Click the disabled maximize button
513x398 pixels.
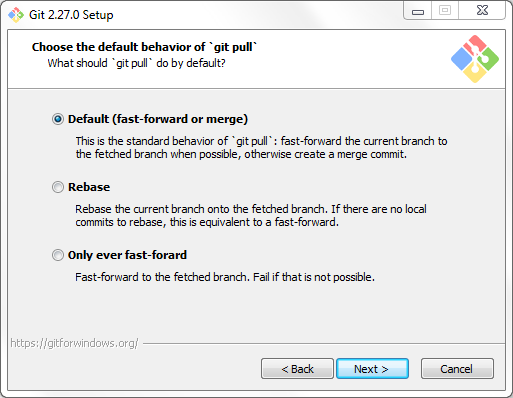pos(445,11)
